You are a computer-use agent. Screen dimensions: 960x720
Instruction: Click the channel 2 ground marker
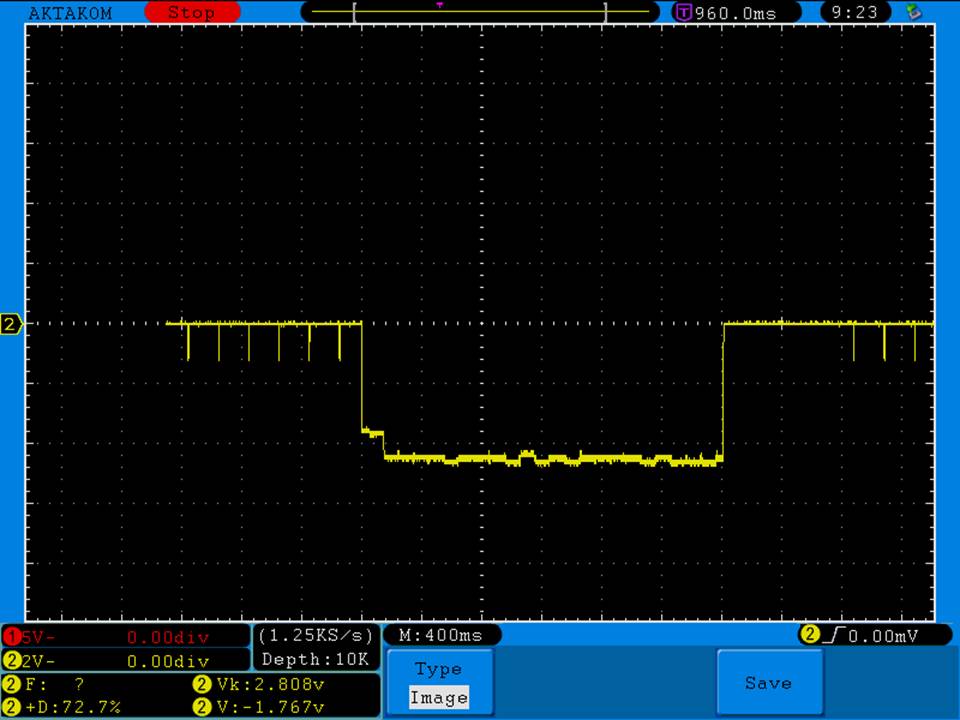tap(11, 324)
